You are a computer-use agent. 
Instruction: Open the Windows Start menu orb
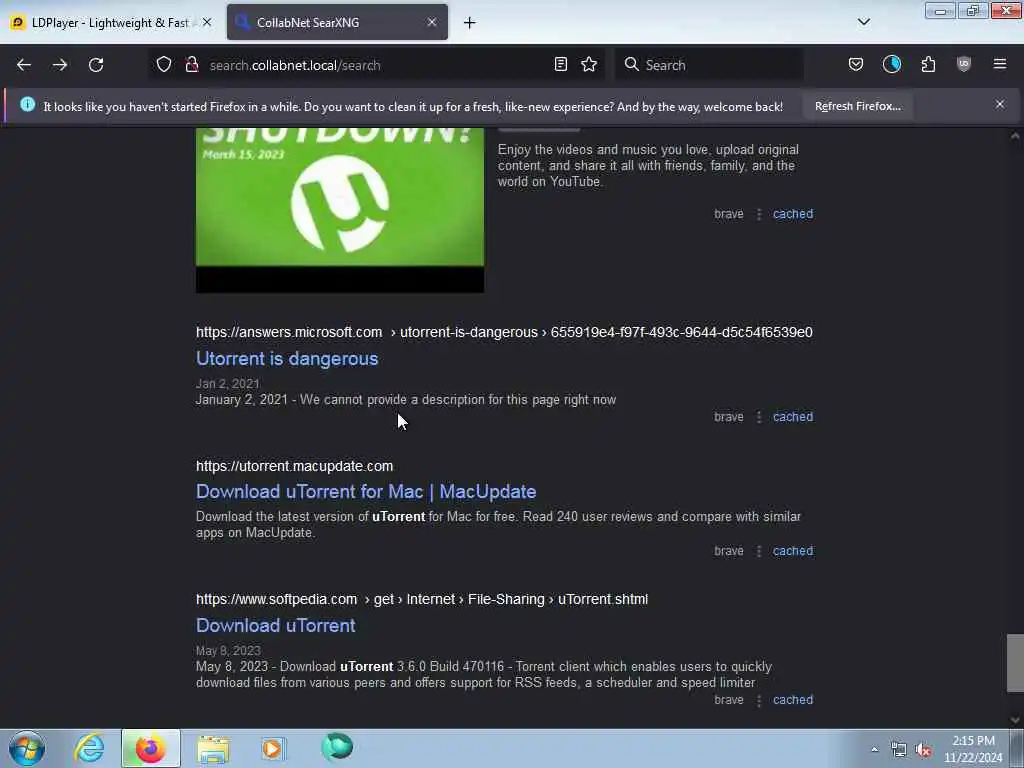(27, 748)
